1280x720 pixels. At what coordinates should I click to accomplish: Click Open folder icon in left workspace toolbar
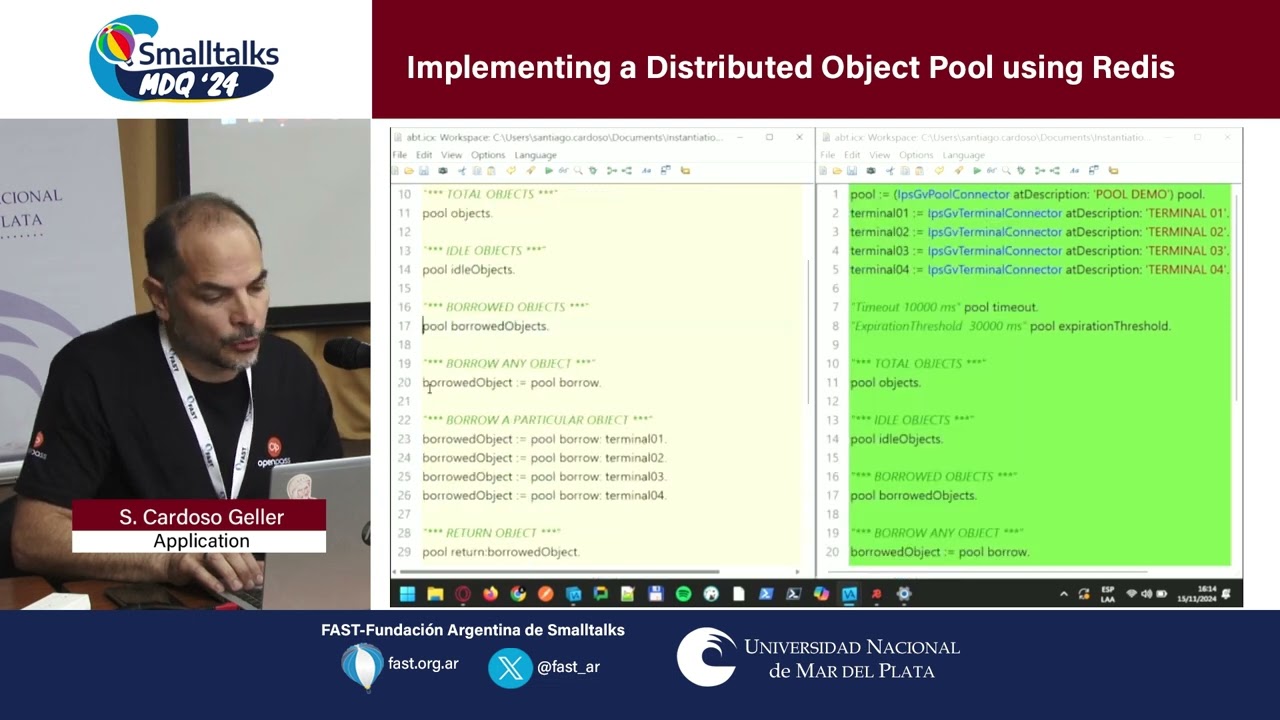point(409,171)
